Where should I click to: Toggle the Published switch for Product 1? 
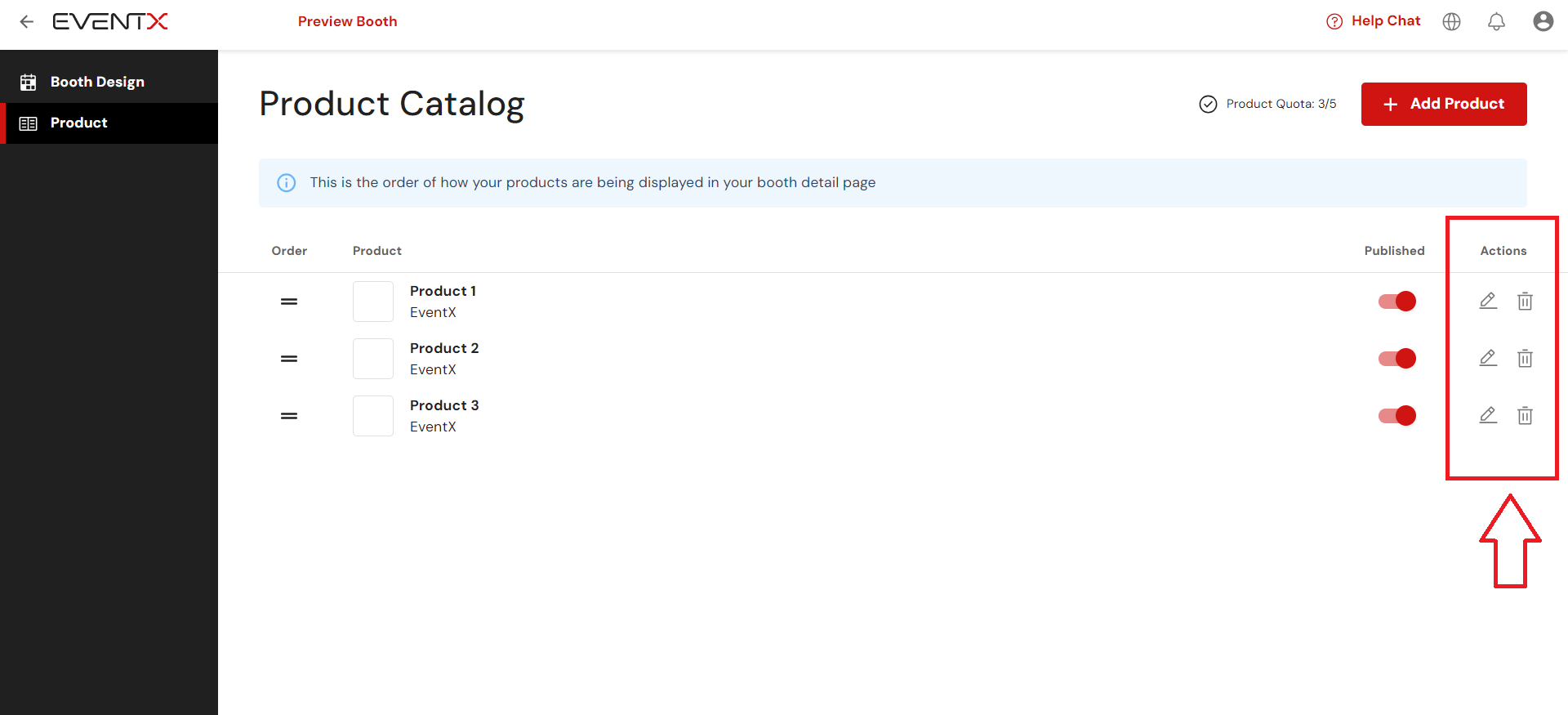click(x=1397, y=302)
